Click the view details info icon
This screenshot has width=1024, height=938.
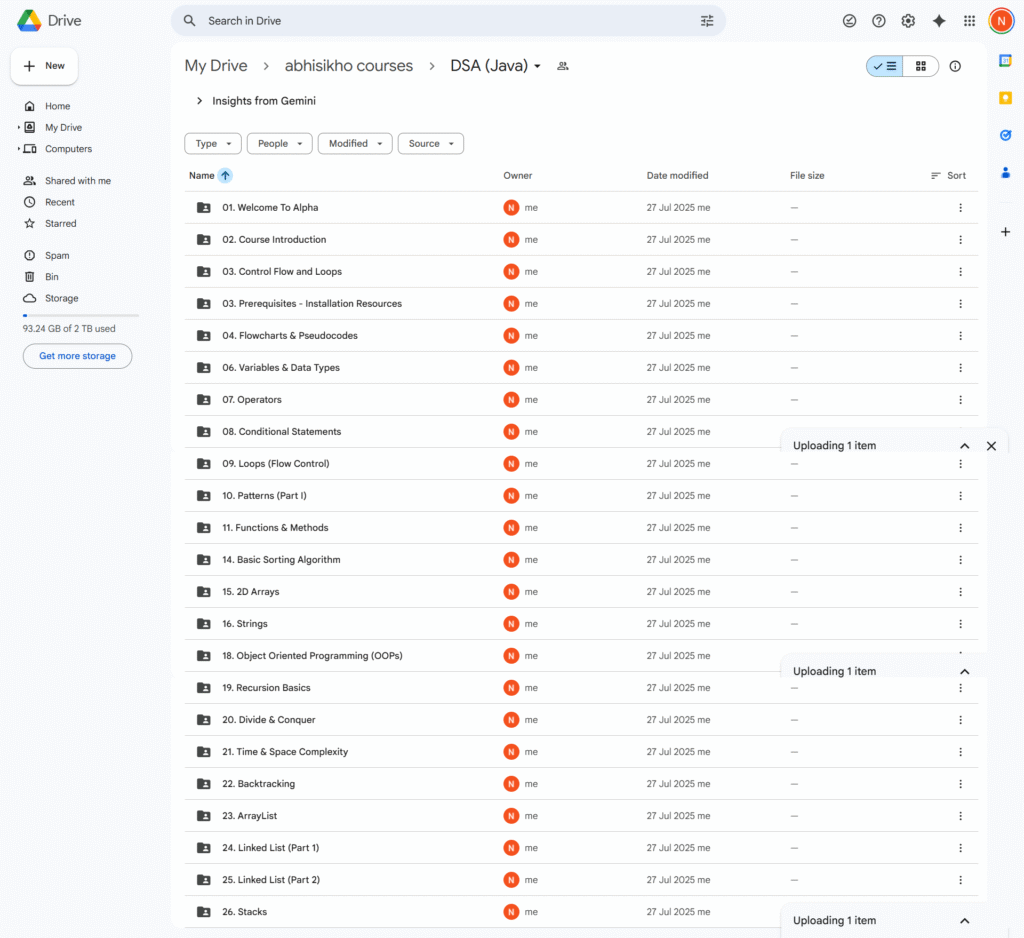(955, 66)
